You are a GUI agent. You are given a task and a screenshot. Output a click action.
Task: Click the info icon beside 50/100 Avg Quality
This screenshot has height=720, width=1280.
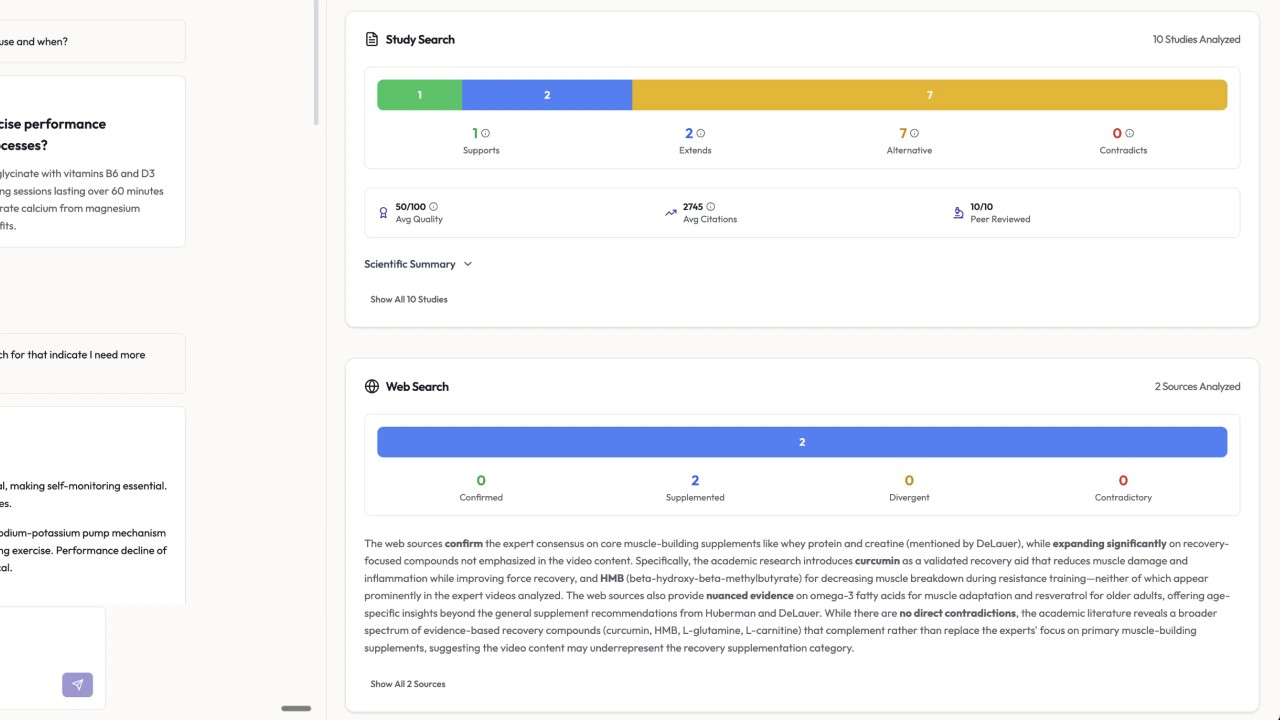coord(433,206)
